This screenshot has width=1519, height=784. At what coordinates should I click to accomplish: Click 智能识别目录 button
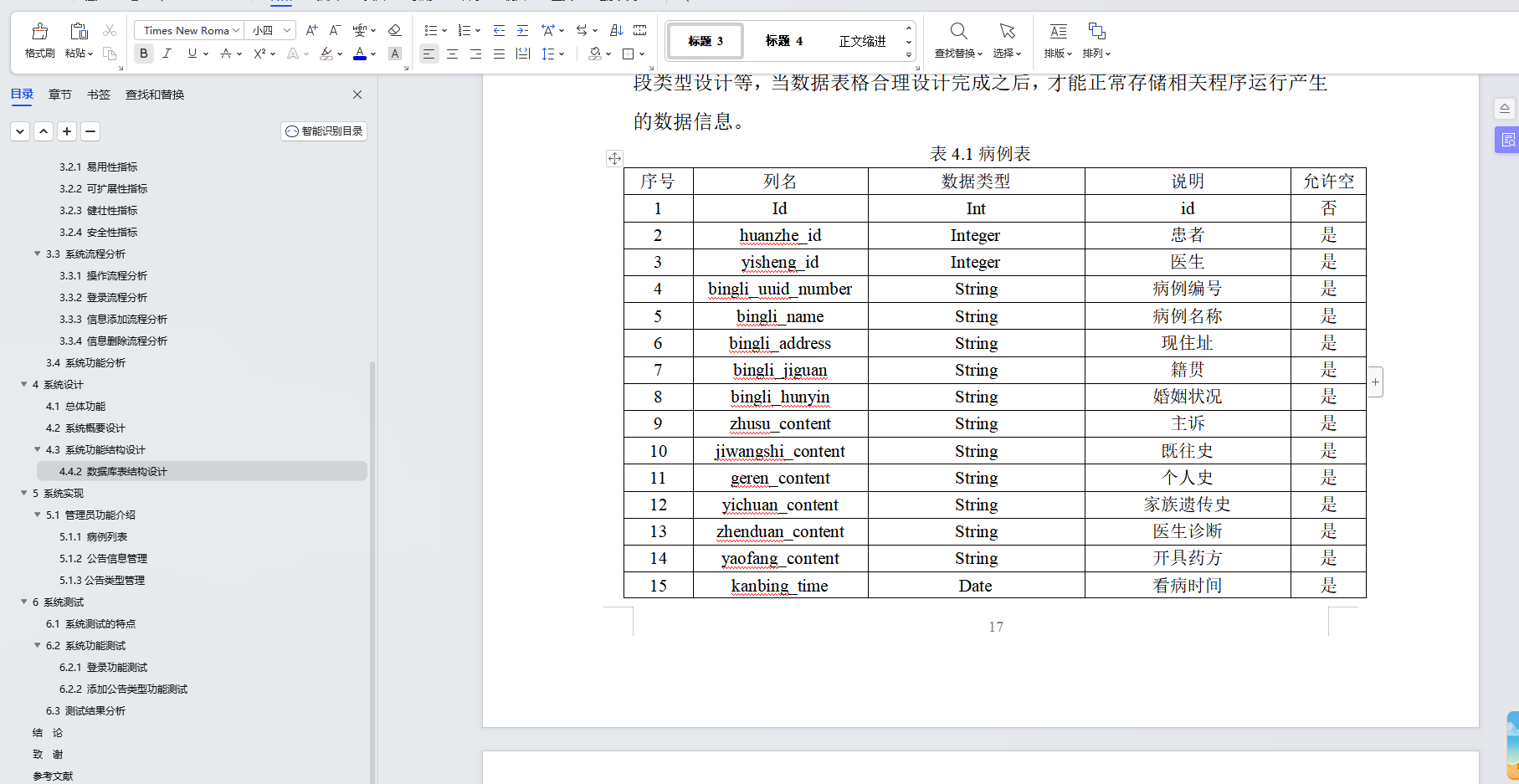[x=324, y=131]
